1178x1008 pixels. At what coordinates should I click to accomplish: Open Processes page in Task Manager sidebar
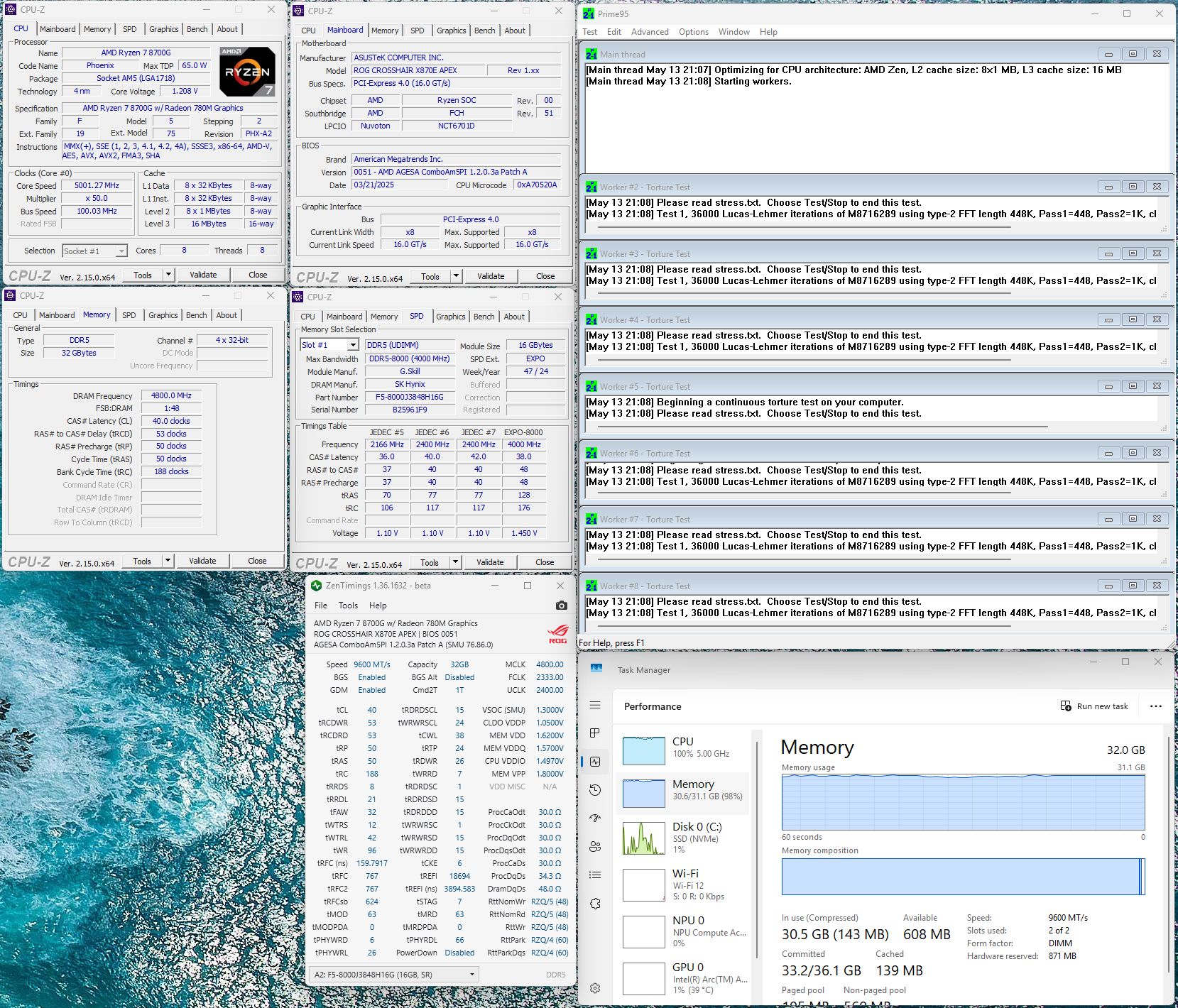[595, 733]
